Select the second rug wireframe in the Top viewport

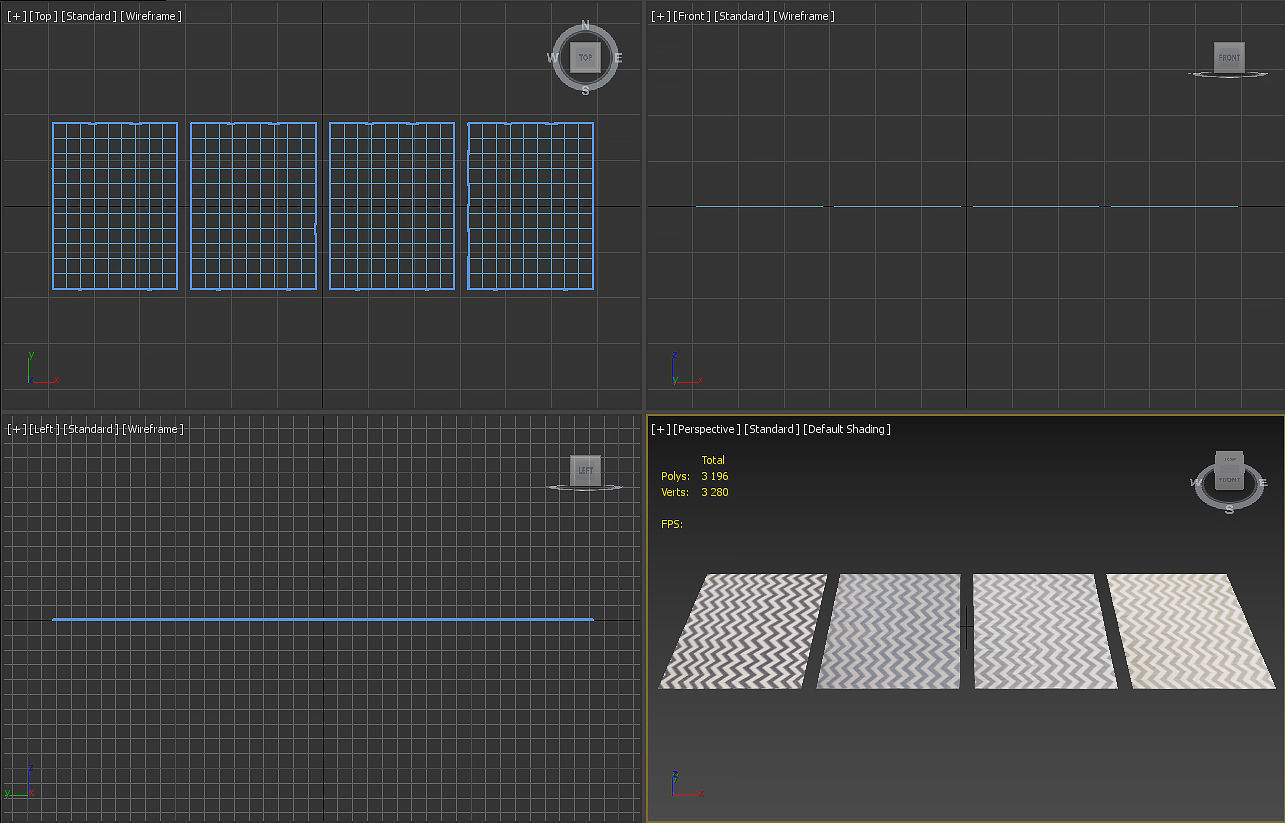253,206
